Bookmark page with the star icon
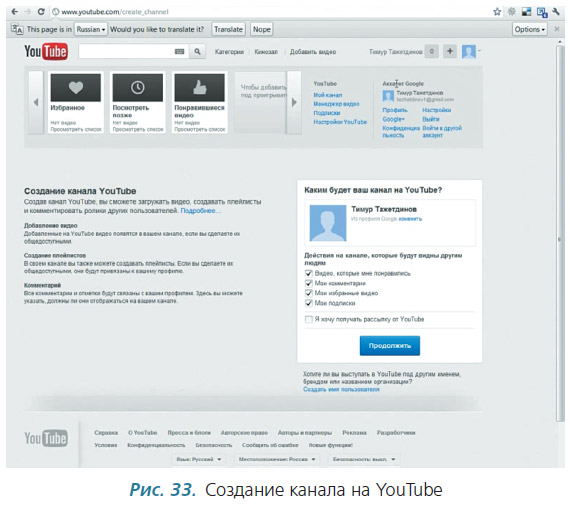Viewport: 570px width, 506px height. coord(497,12)
